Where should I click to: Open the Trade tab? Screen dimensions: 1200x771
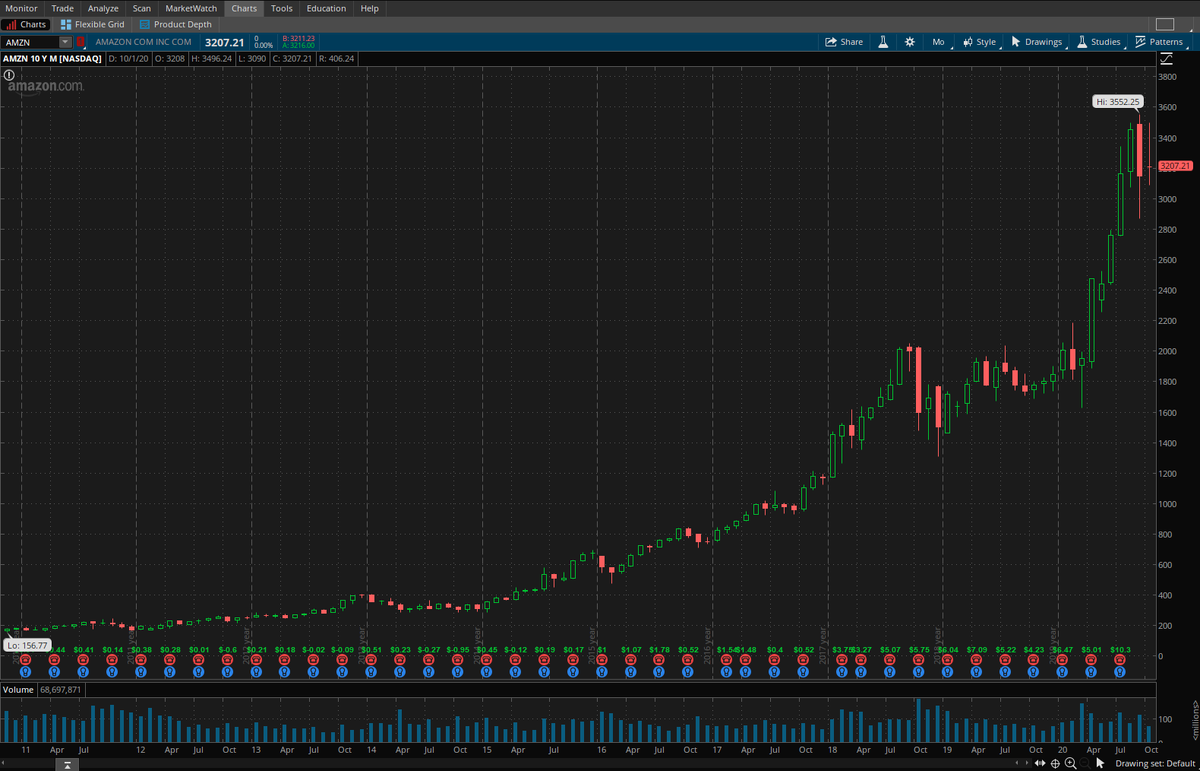click(x=62, y=8)
